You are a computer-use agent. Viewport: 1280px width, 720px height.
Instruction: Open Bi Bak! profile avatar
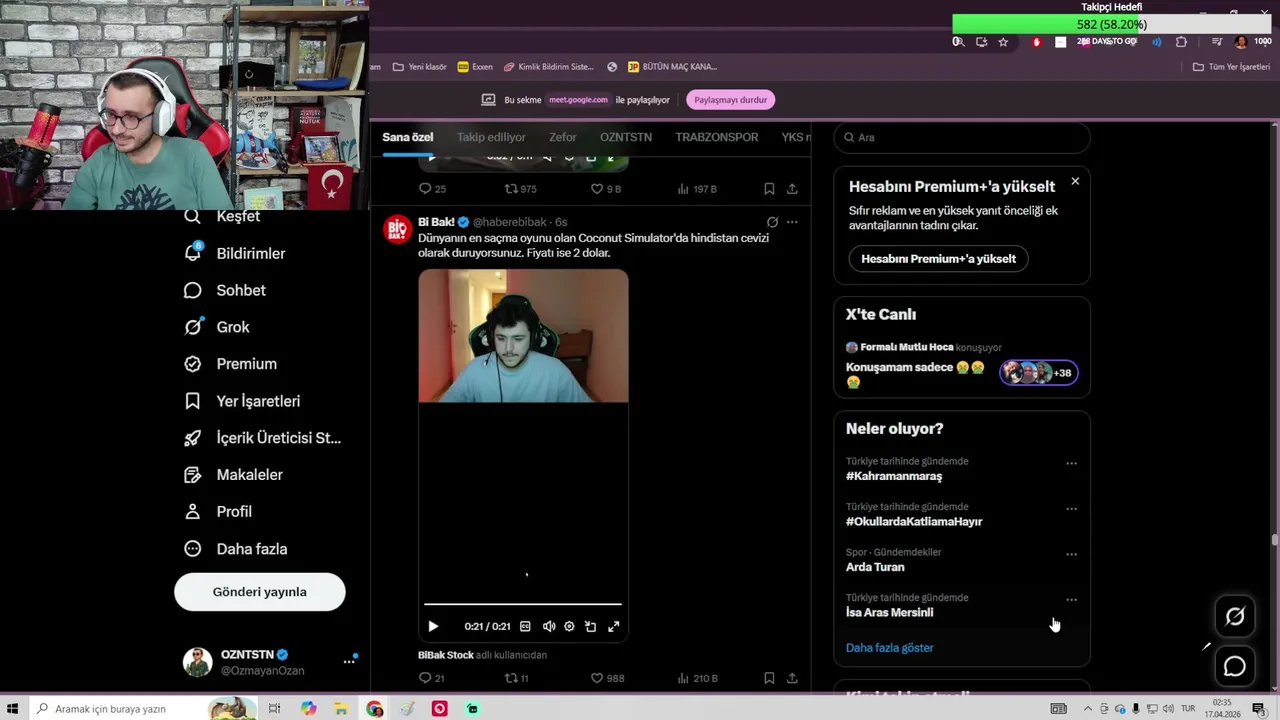(398, 229)
